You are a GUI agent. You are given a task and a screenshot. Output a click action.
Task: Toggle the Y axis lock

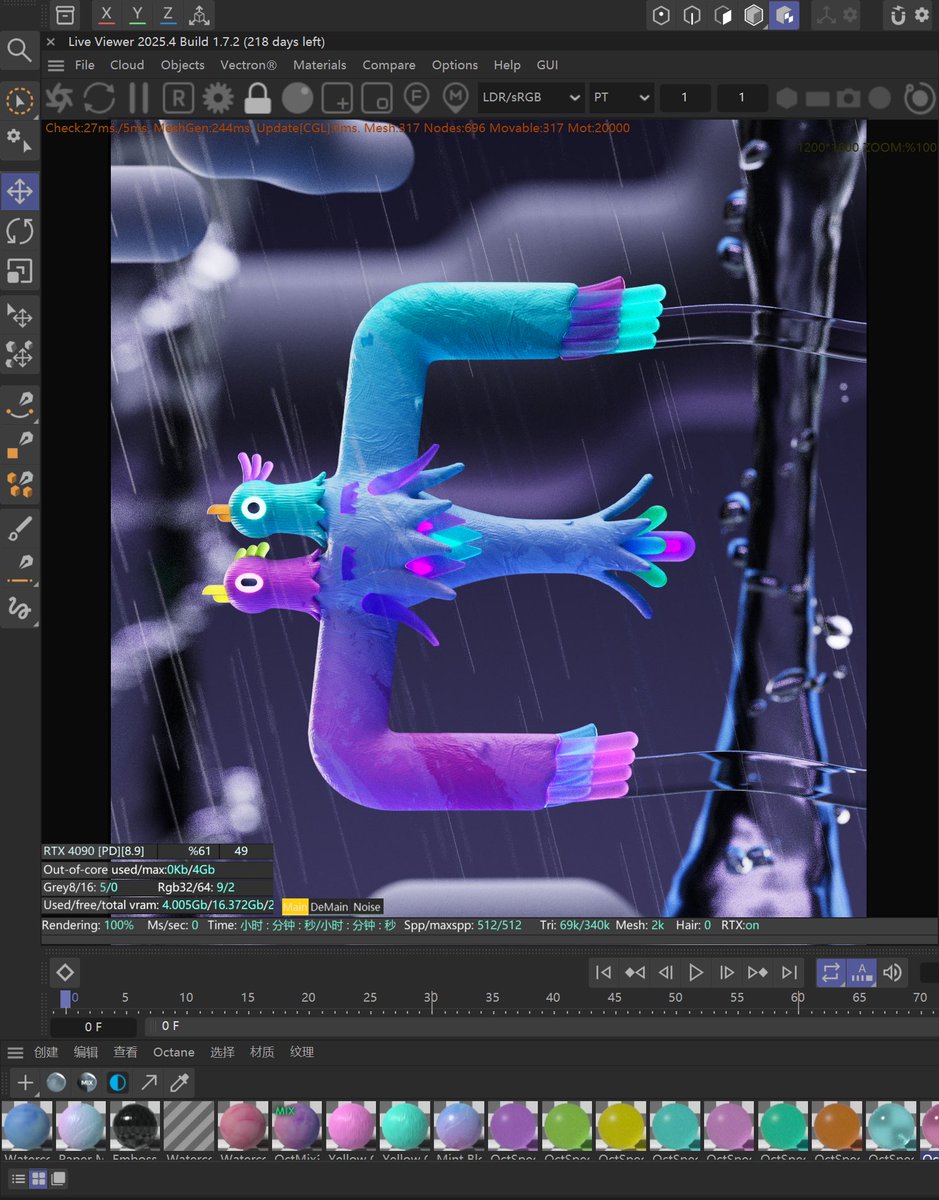click(x=137, y=15)
